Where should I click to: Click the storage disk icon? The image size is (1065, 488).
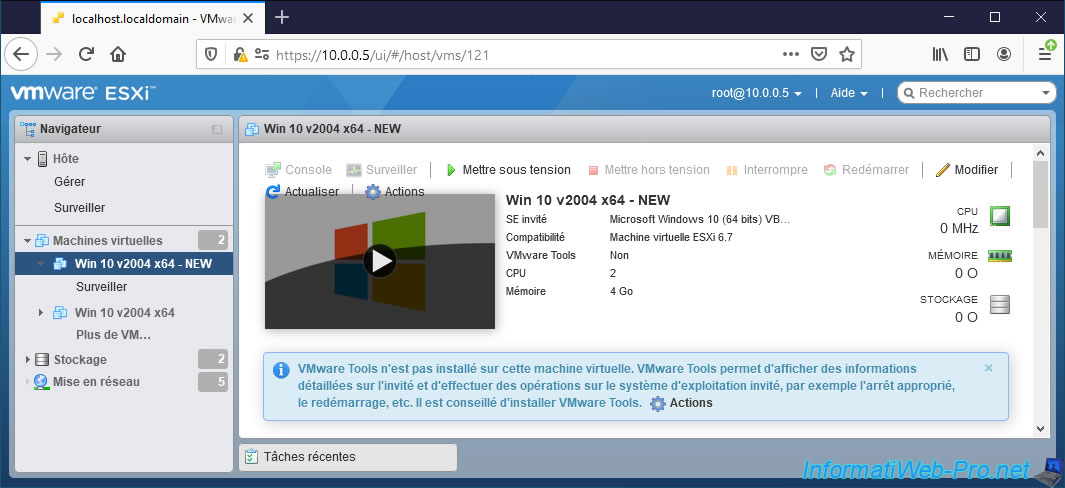click(1000, 304)
